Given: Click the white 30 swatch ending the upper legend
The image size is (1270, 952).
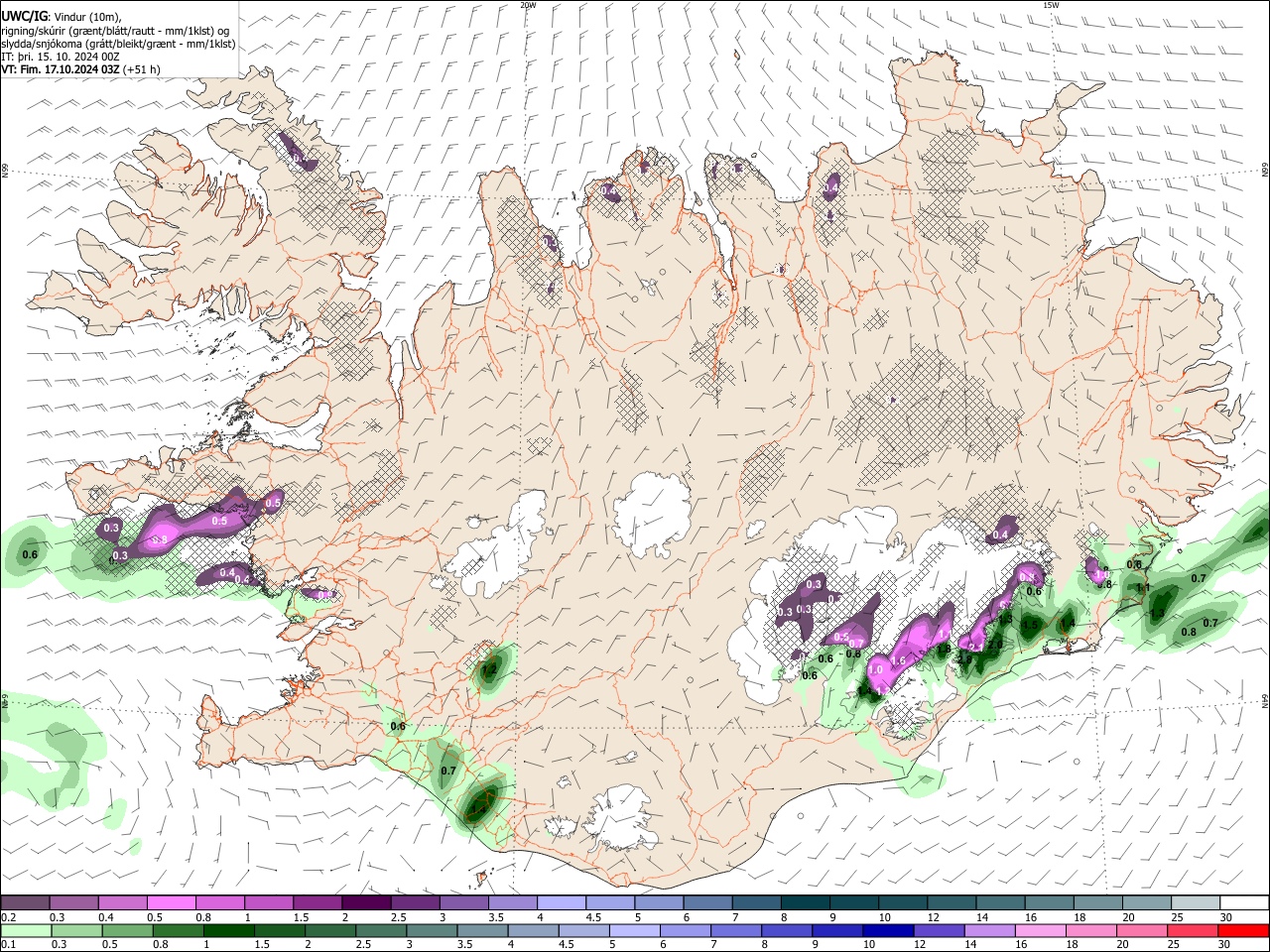Looking at the screenshot, I should (1243, 902).
